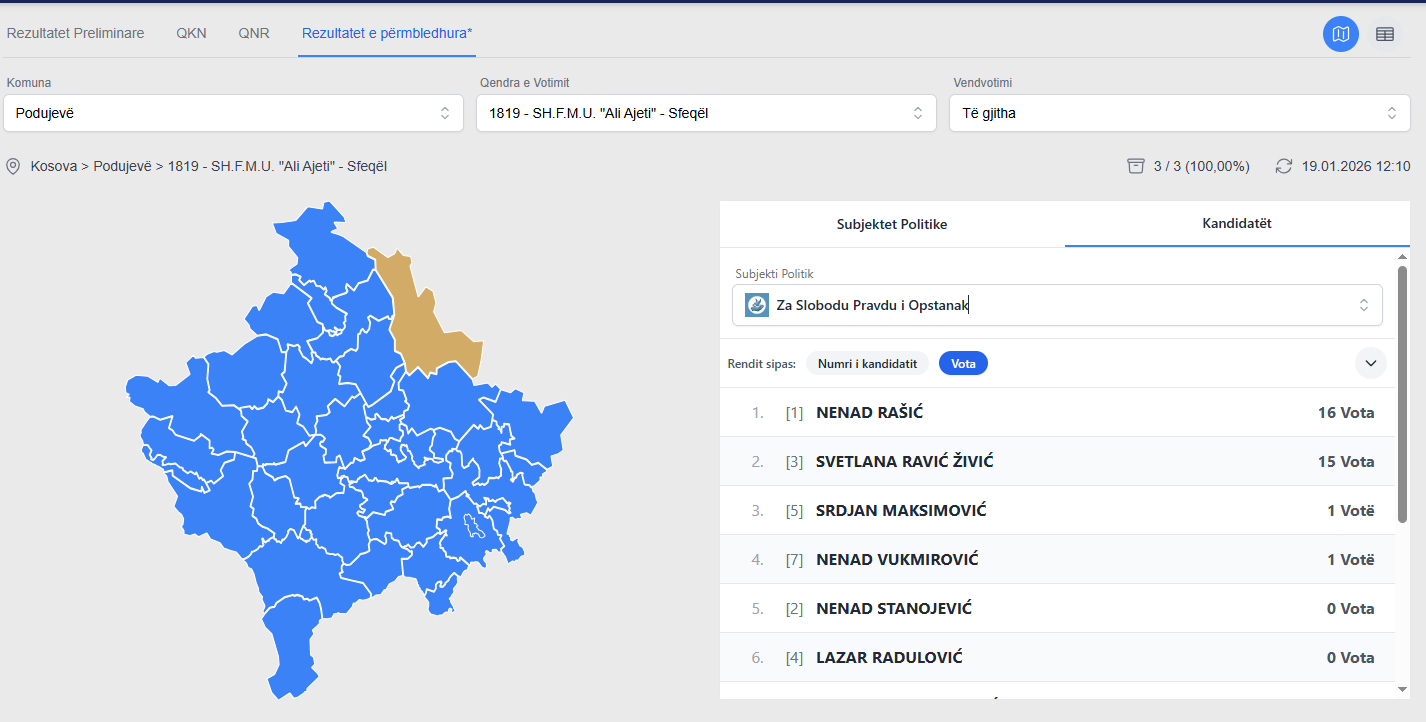Sort candidates by Vota
1426x722 pixels.
coord(963,363)
